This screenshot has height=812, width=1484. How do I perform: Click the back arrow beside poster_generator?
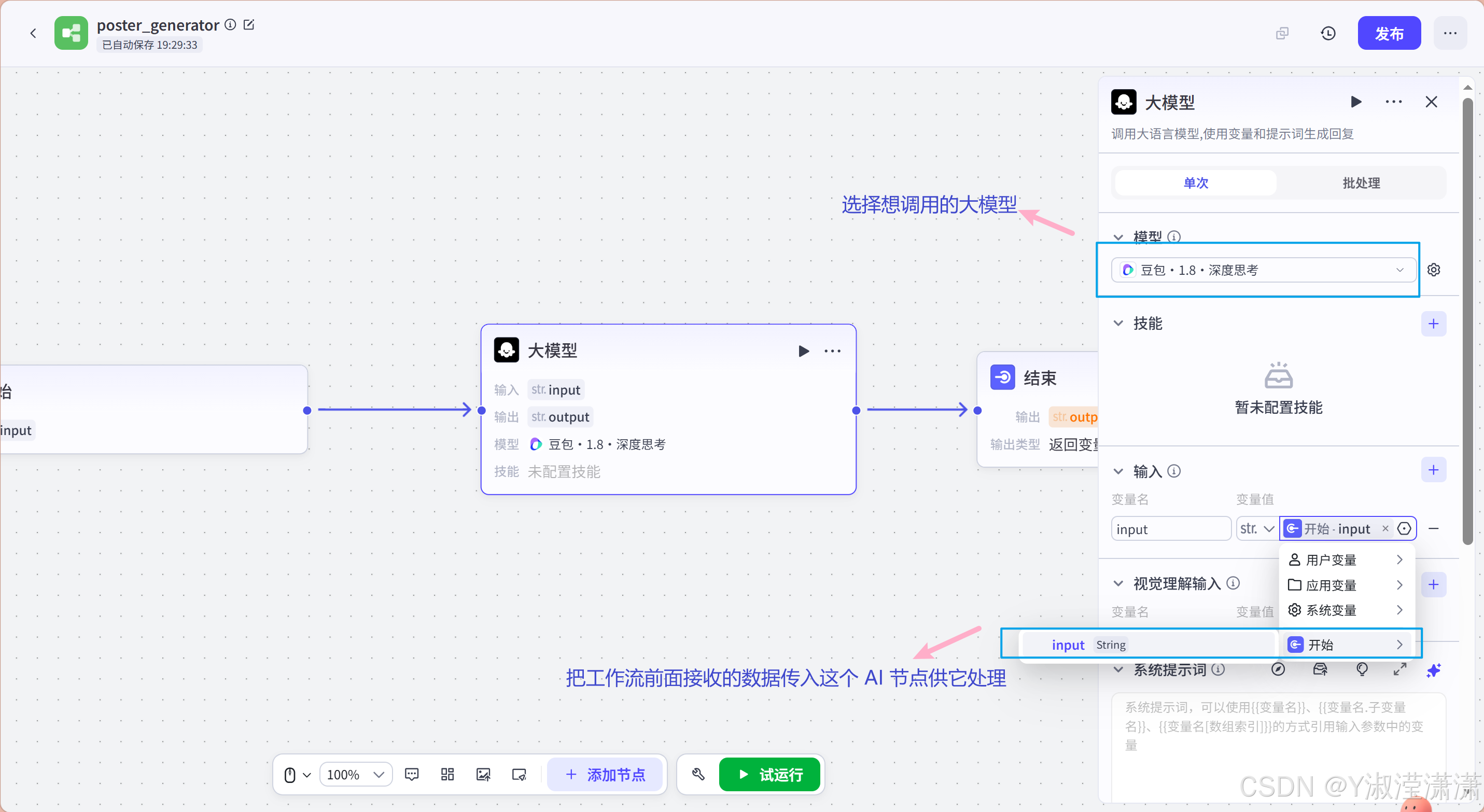click(x=33, y=33)
